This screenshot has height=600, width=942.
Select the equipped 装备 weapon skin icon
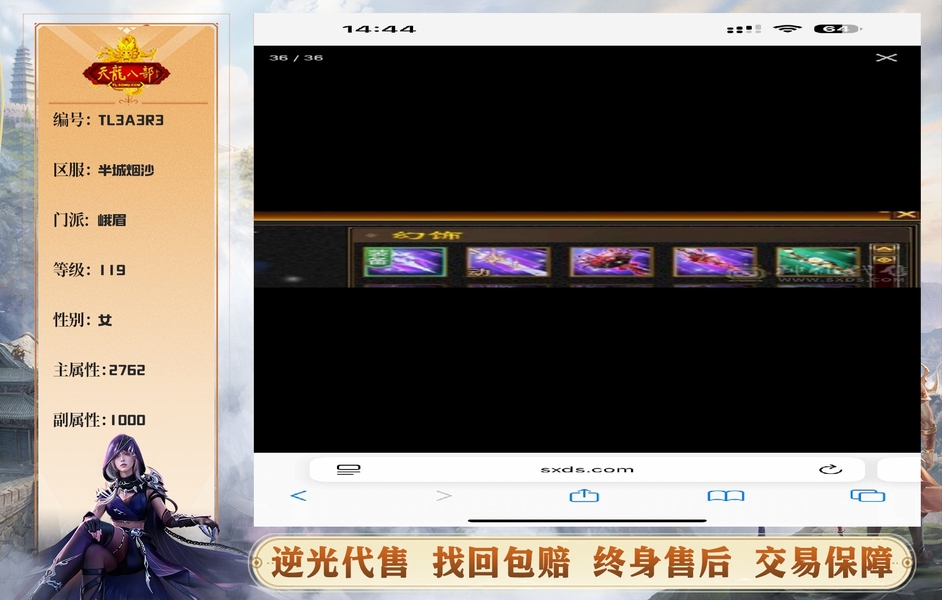(x=405, y=262)
